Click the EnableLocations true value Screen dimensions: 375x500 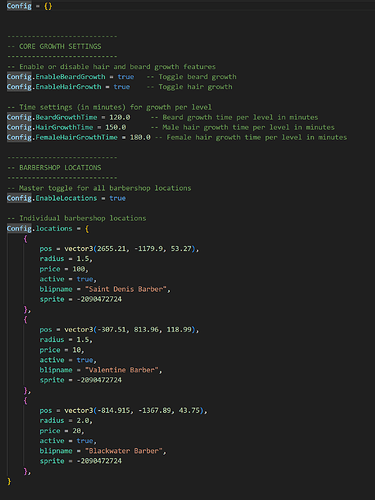coord(118,198)
